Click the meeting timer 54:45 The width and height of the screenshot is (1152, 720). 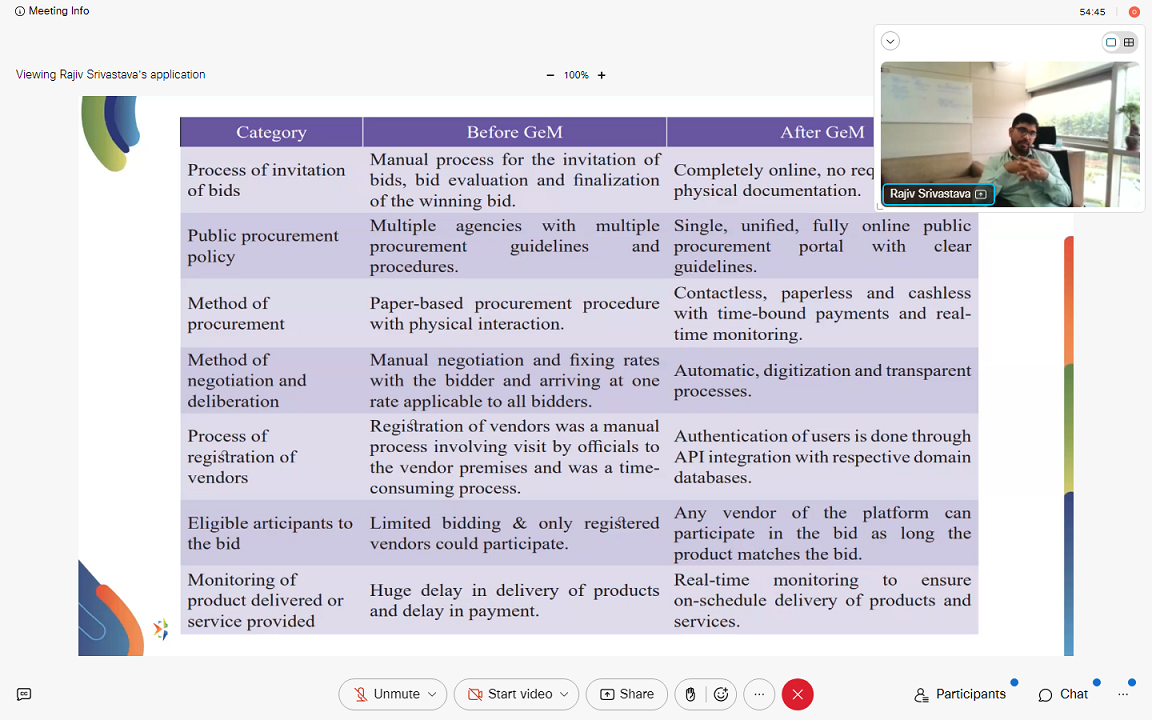(x=1092, y=12)
